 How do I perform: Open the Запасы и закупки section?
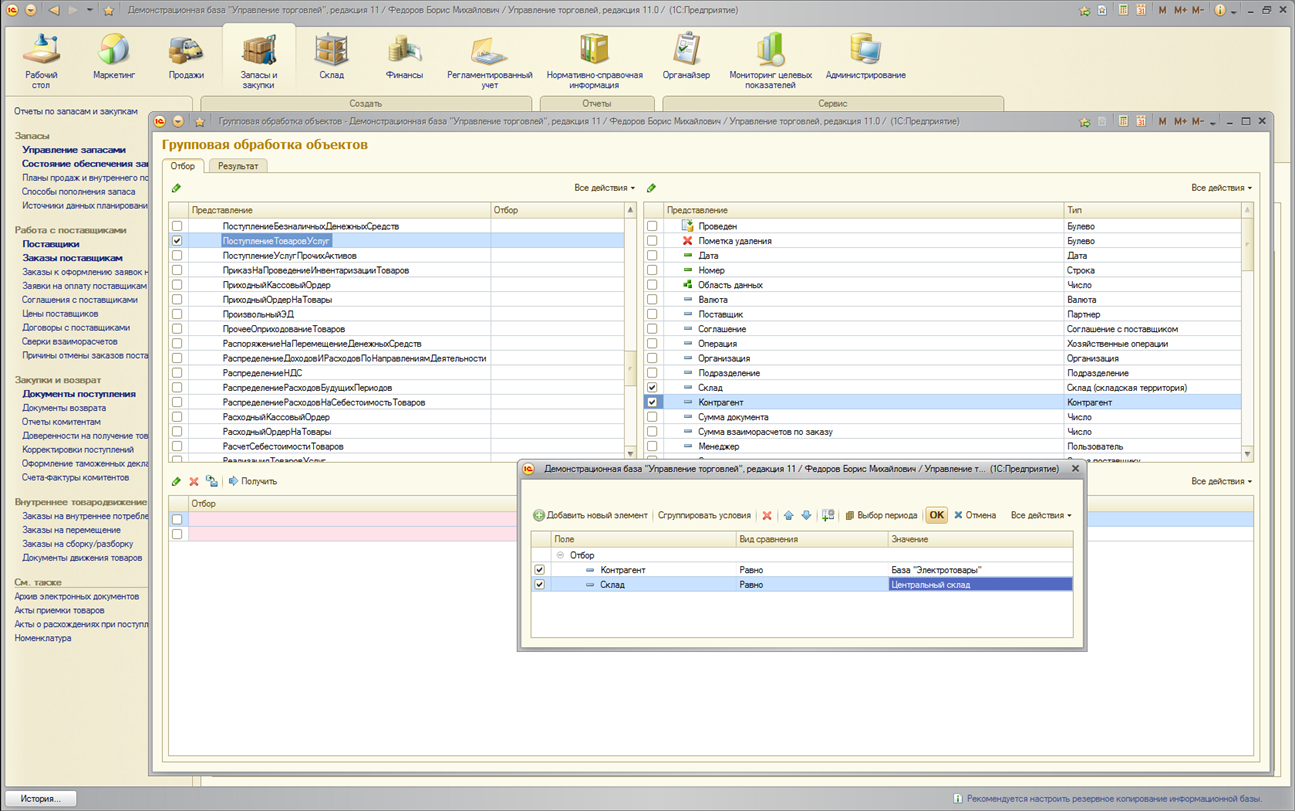click(x=259, y=60)
